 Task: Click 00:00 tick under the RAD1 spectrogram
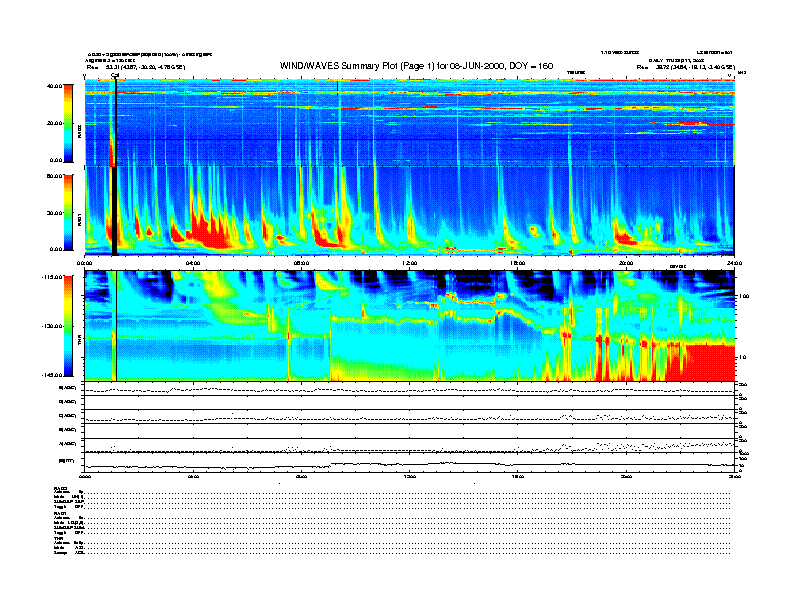84,263
